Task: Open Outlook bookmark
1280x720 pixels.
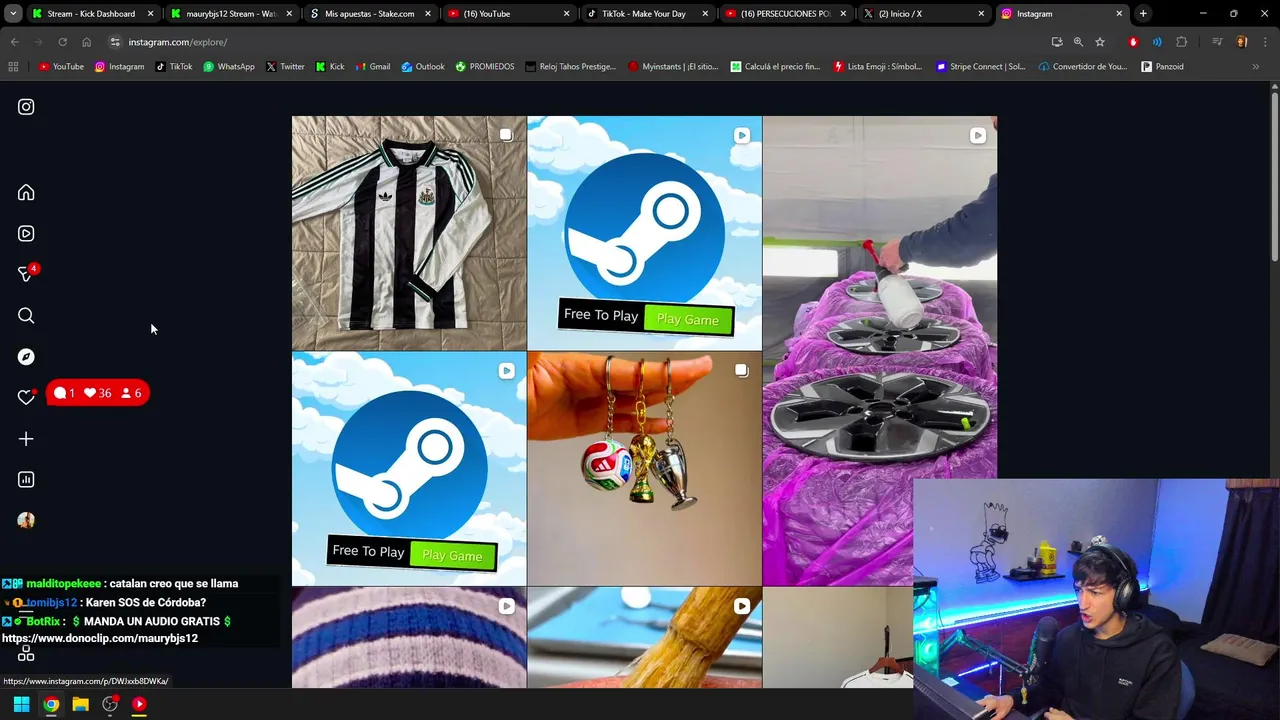Action: pos(423,67)
